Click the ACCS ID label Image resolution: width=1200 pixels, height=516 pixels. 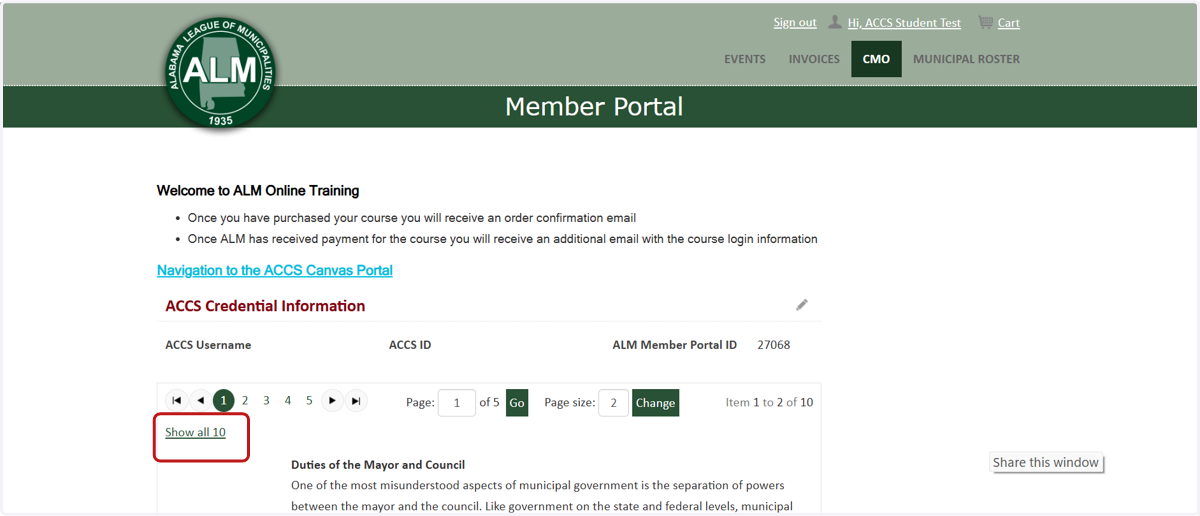[x=410, y=345]
